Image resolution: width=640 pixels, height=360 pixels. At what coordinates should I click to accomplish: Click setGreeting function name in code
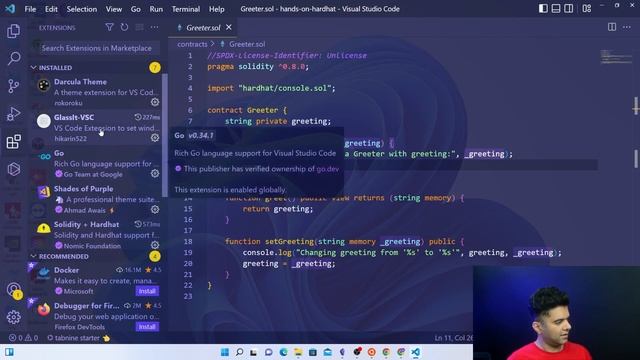pos(289,241)
